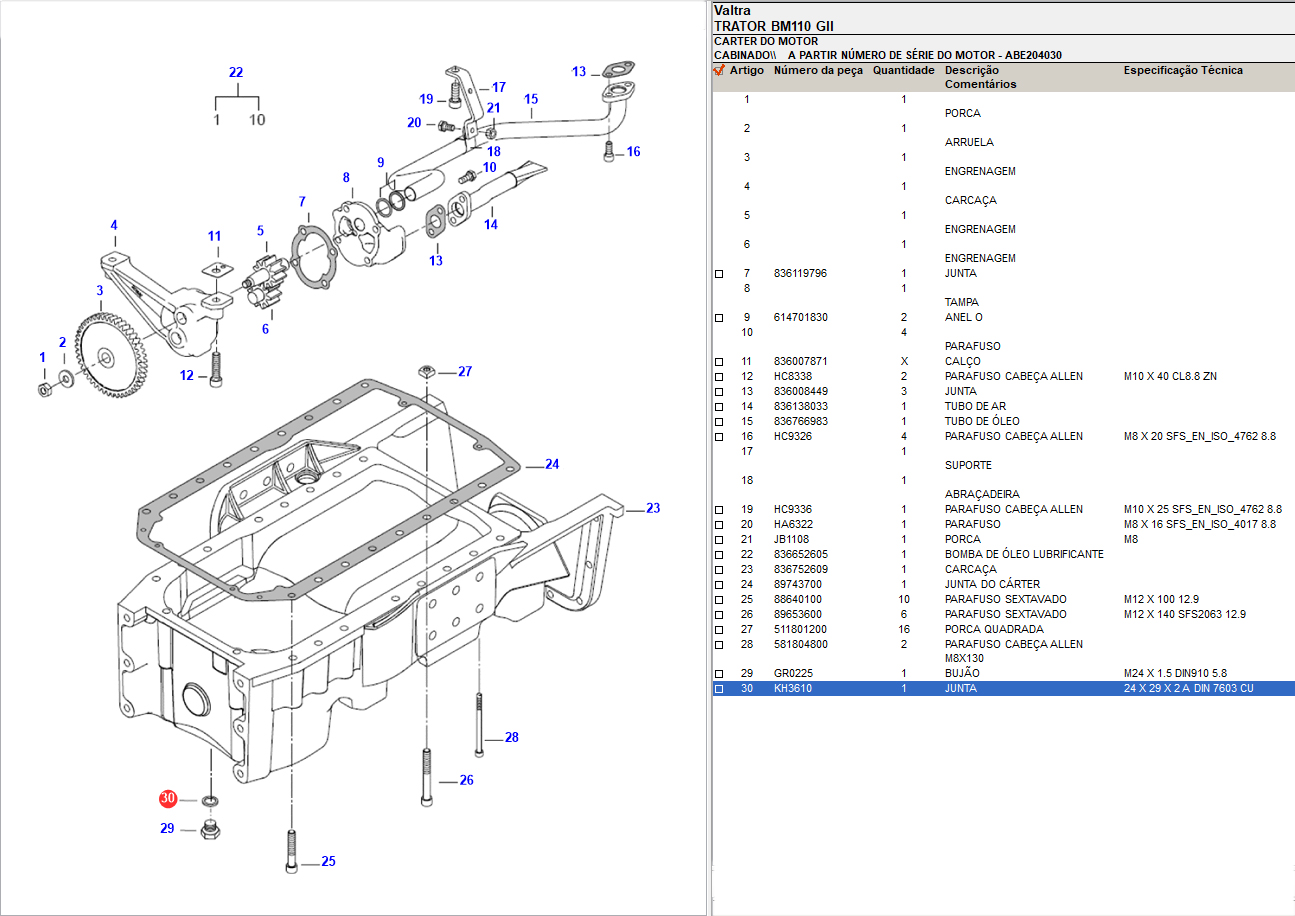Click the highlighted red callout 30

[168, 799]
